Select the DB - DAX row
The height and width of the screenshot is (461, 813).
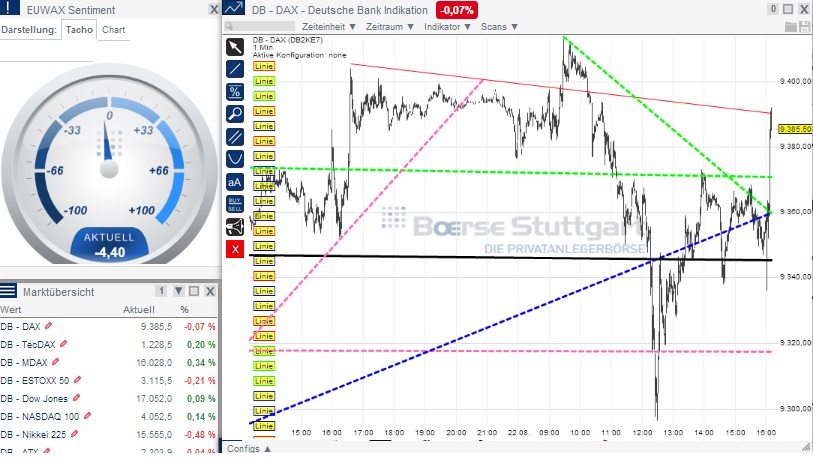tap(108, 326)
